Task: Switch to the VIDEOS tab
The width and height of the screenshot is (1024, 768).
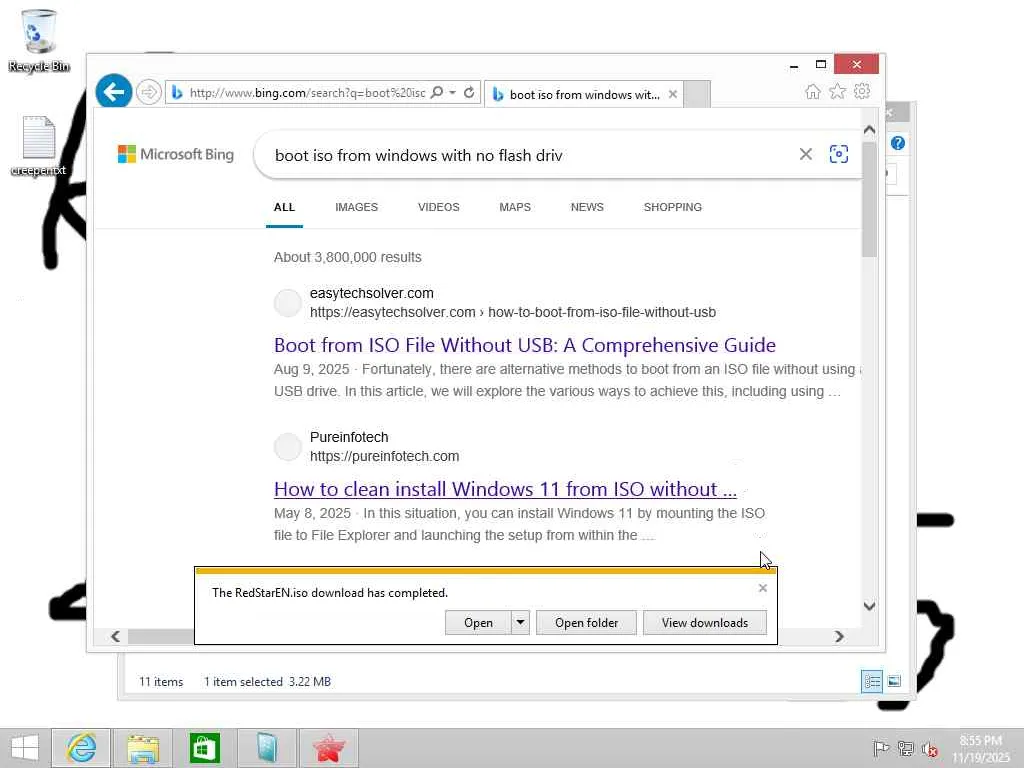Action: click(439, 207)
